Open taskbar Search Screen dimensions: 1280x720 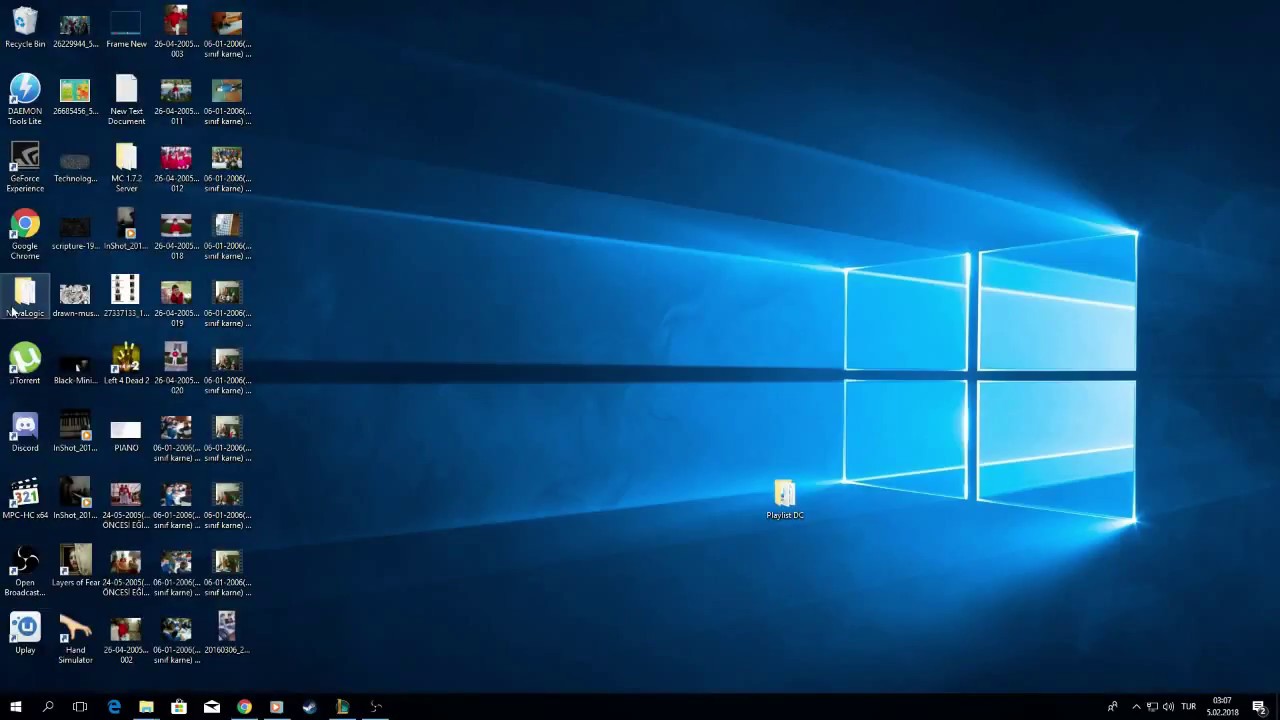(47, 707)
